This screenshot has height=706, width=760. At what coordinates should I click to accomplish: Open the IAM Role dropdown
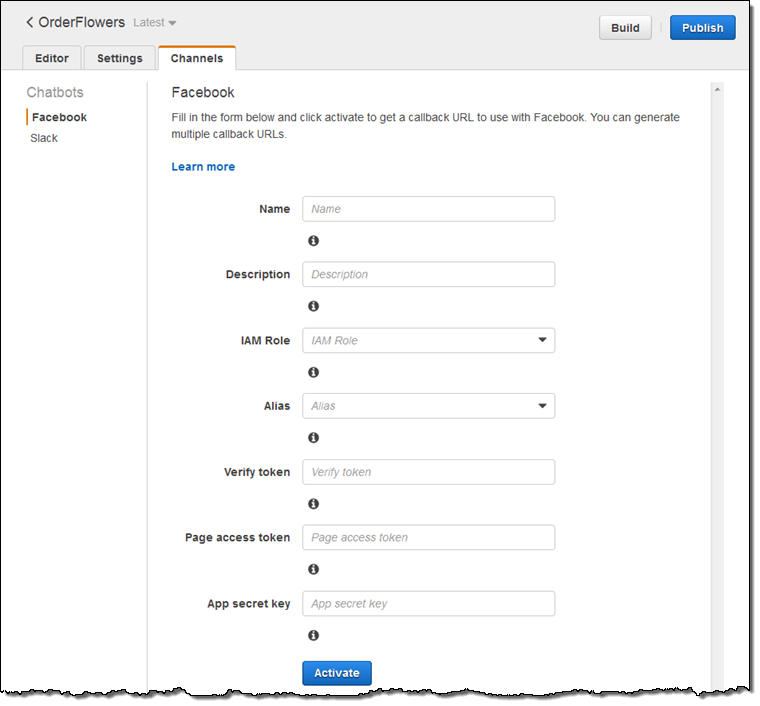pos(428,341)
